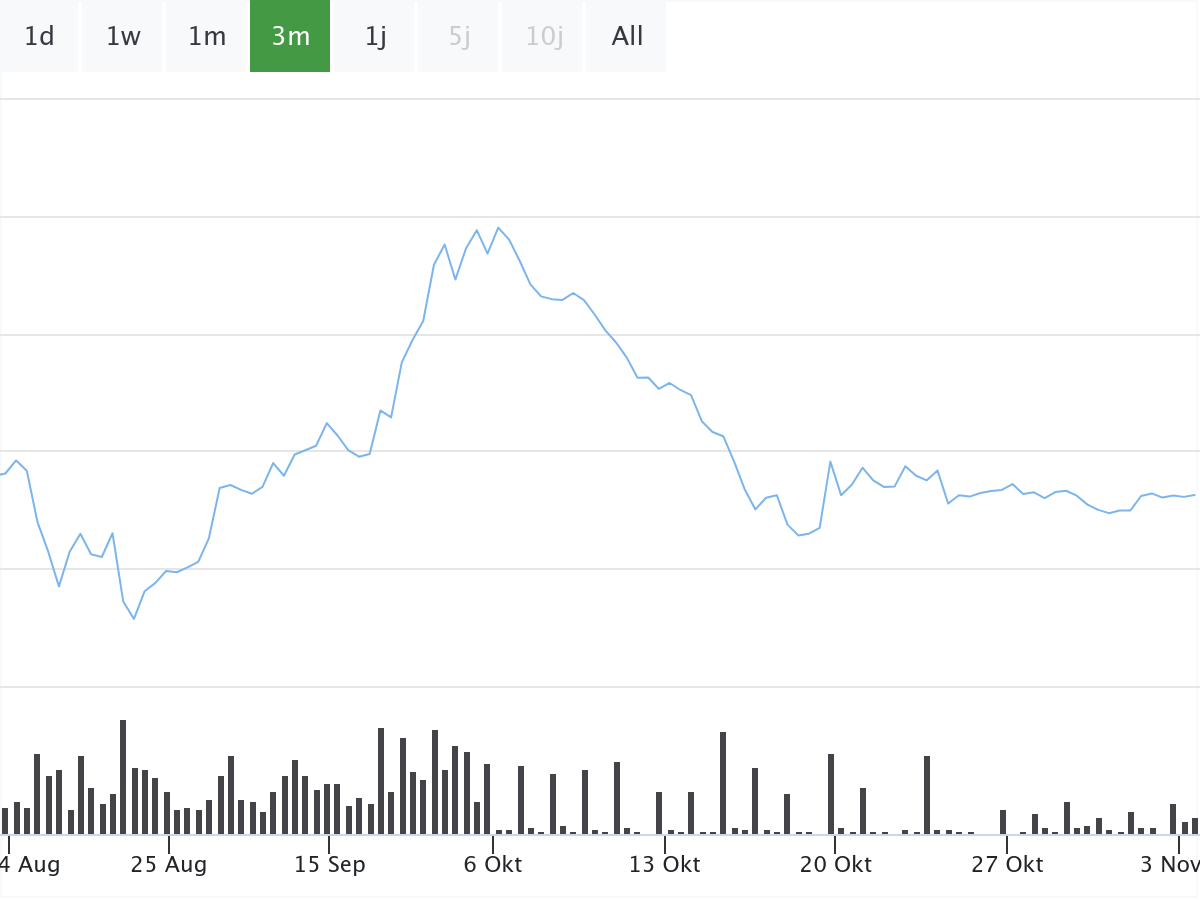
Task: Click the lowest point of the price line
Action: pos(134,619)
